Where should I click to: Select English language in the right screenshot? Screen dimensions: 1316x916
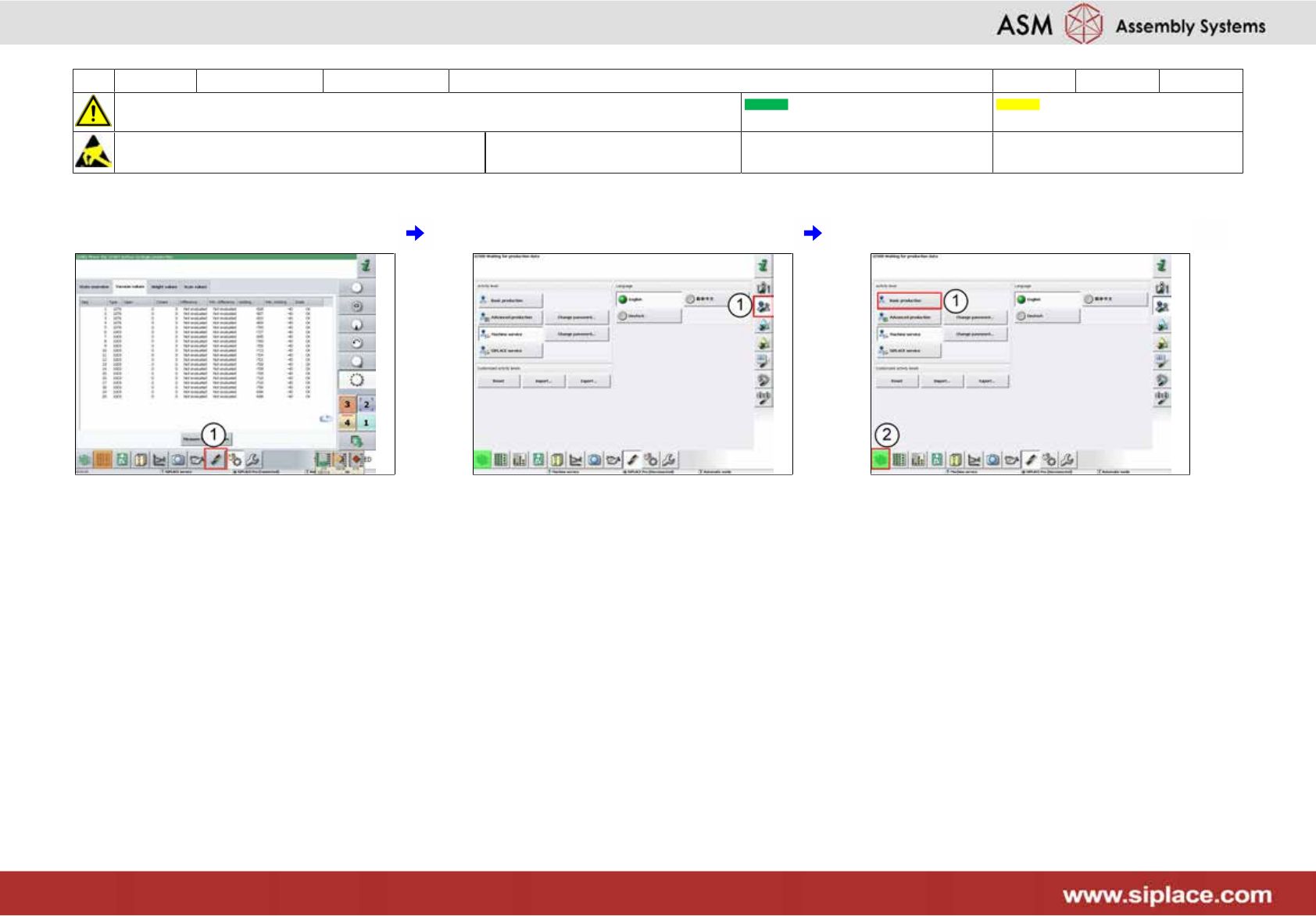pyautogui.click(x=1047, y=299)
